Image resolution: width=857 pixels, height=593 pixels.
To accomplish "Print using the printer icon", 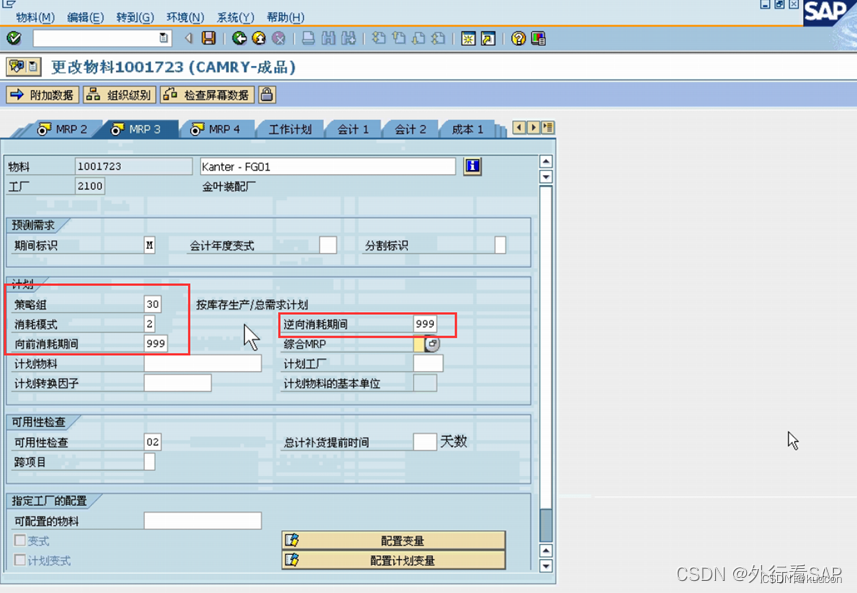I will pos(308,38).
